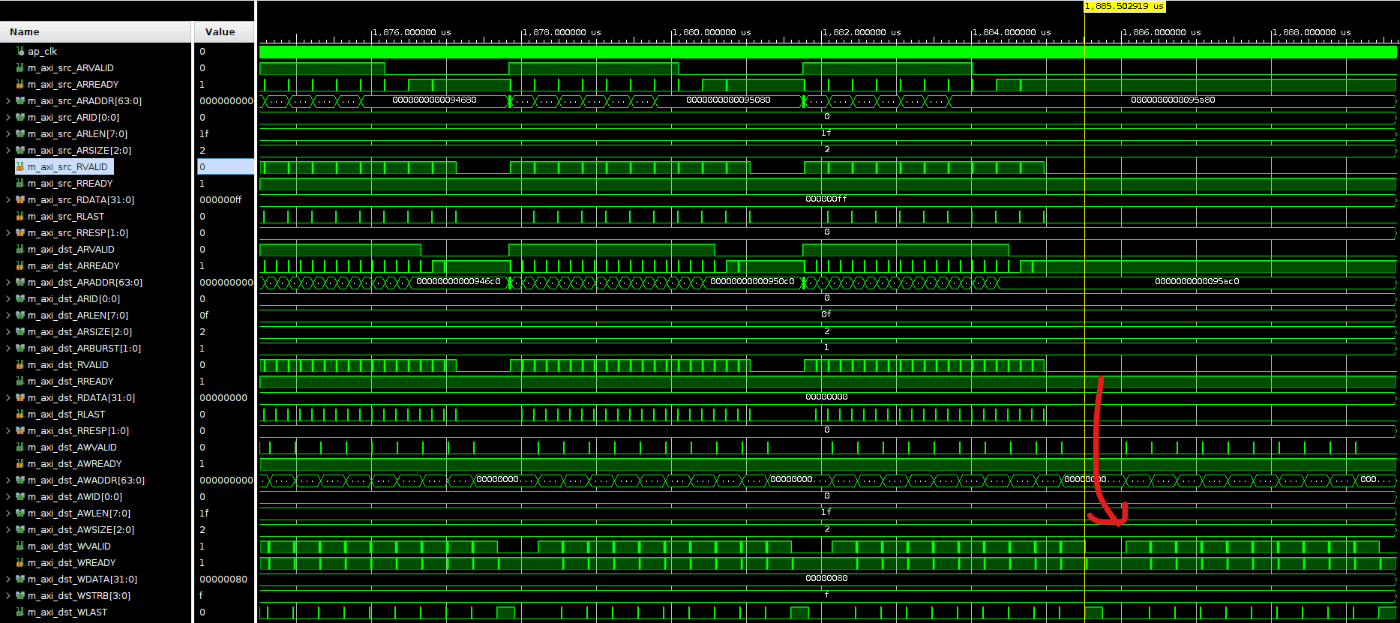The height and width of the screenshot is (623, 1400).
Task: Click the bus icon of m_axi_src_ARADDR[63:0]
Action: 21,100
